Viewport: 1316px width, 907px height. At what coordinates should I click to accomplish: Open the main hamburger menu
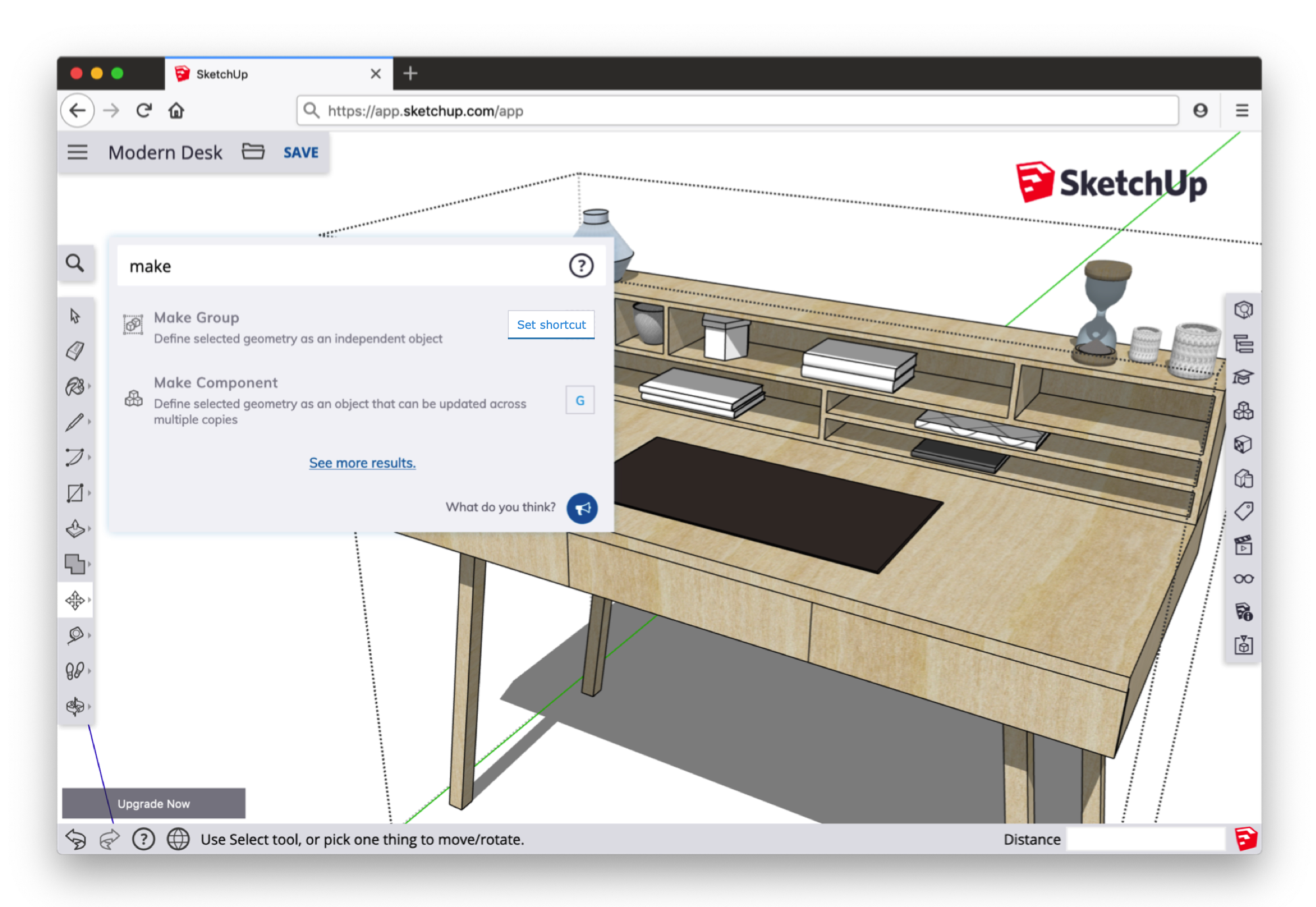point(77,152)
